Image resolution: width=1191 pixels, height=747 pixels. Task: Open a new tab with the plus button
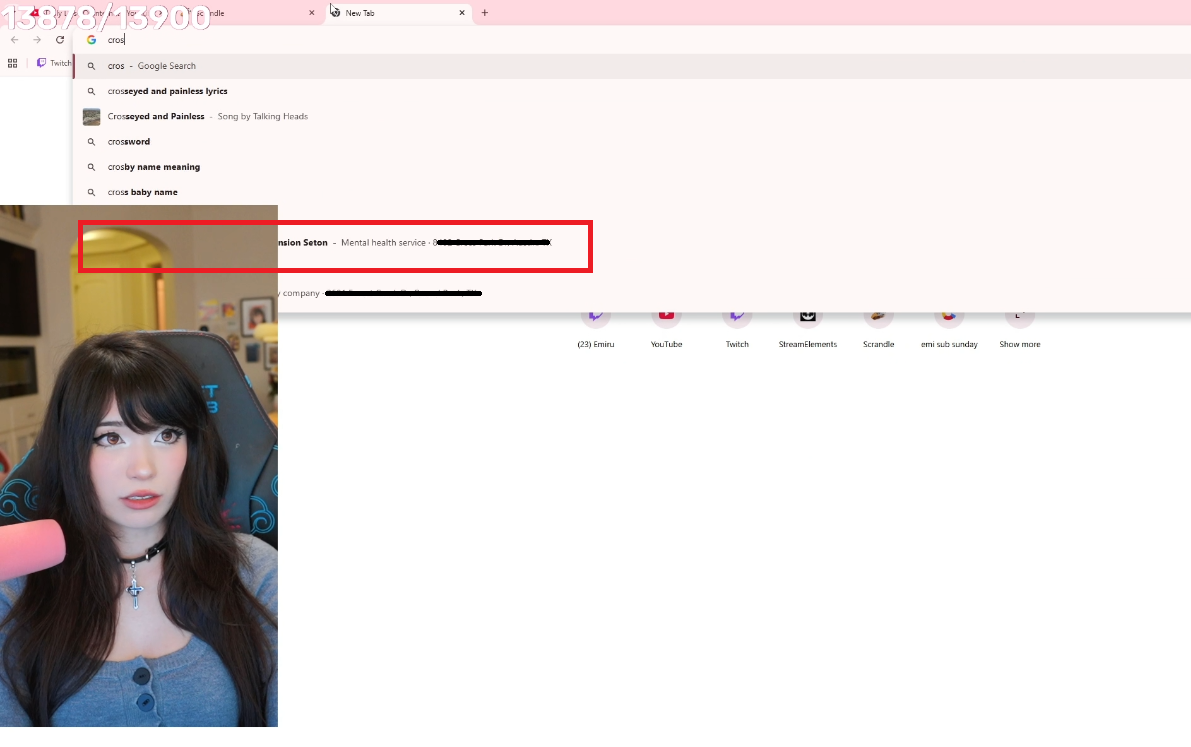click(x=485, y=13)
